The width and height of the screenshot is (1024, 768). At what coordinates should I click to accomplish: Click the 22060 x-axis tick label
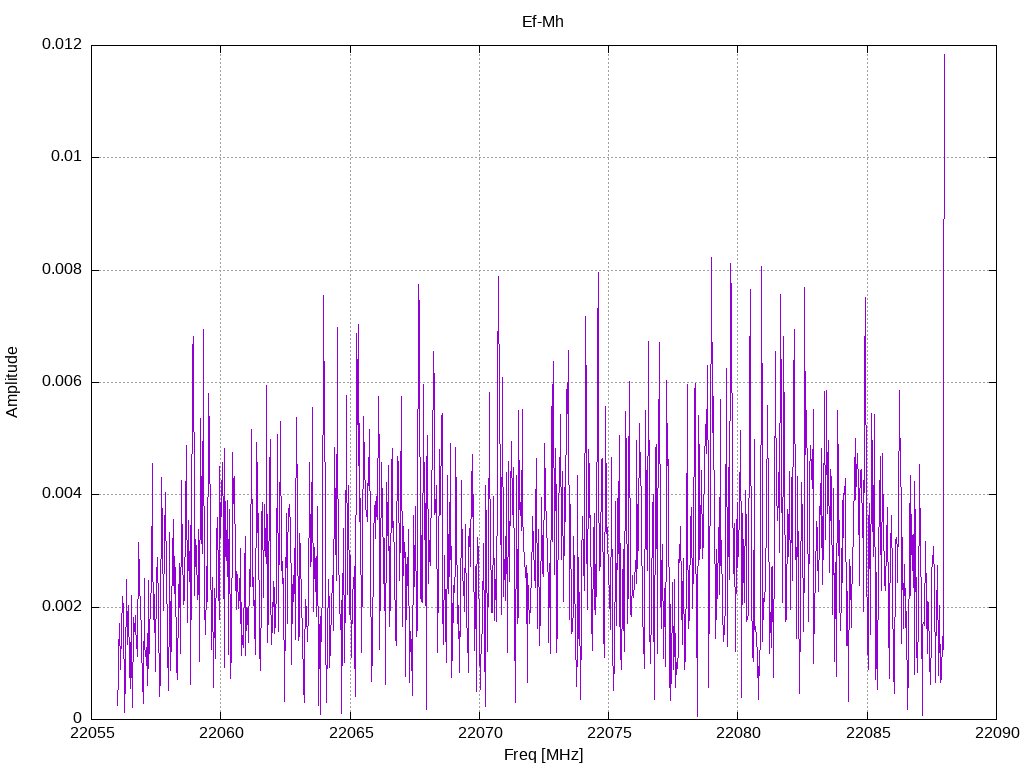[221, 733]
